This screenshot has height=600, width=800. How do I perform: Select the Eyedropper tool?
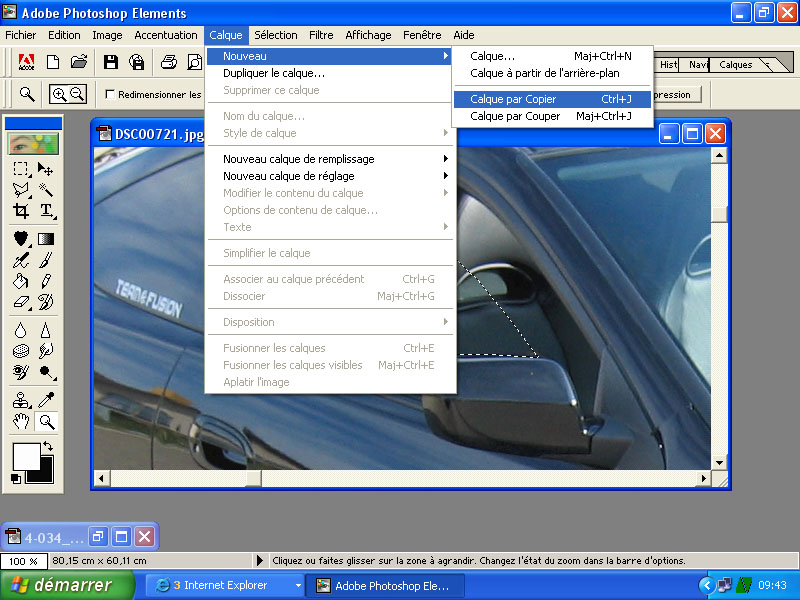click(46, 400)
